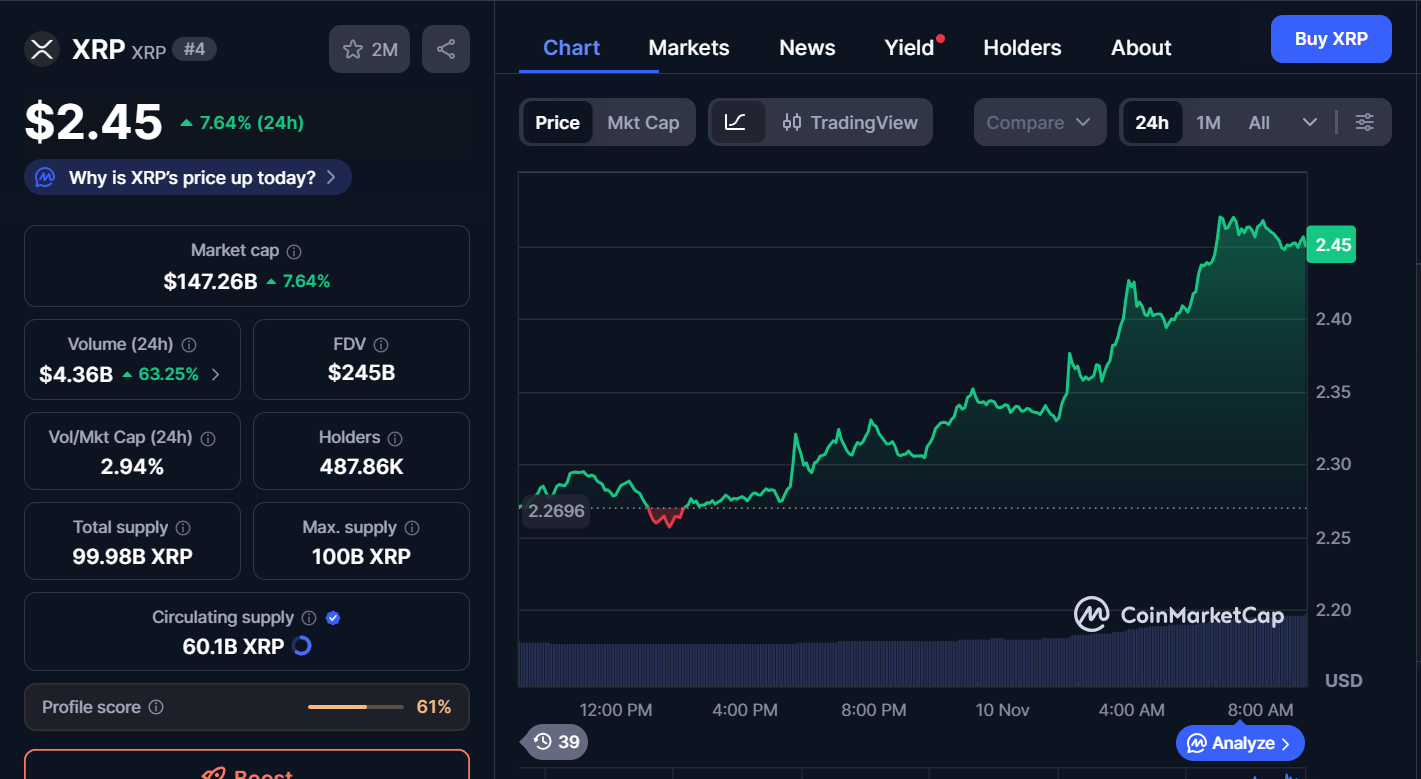
Task: Select the line chart icon
Action: (737, 122)
